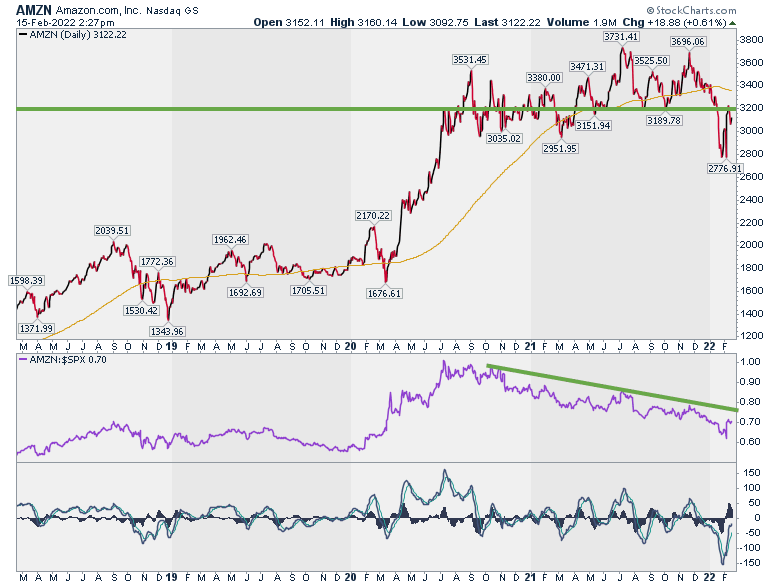The height and width of the screenshot is (586, 780).
Task: Click the 3189.78 low label
Action: tap(664, 120)
